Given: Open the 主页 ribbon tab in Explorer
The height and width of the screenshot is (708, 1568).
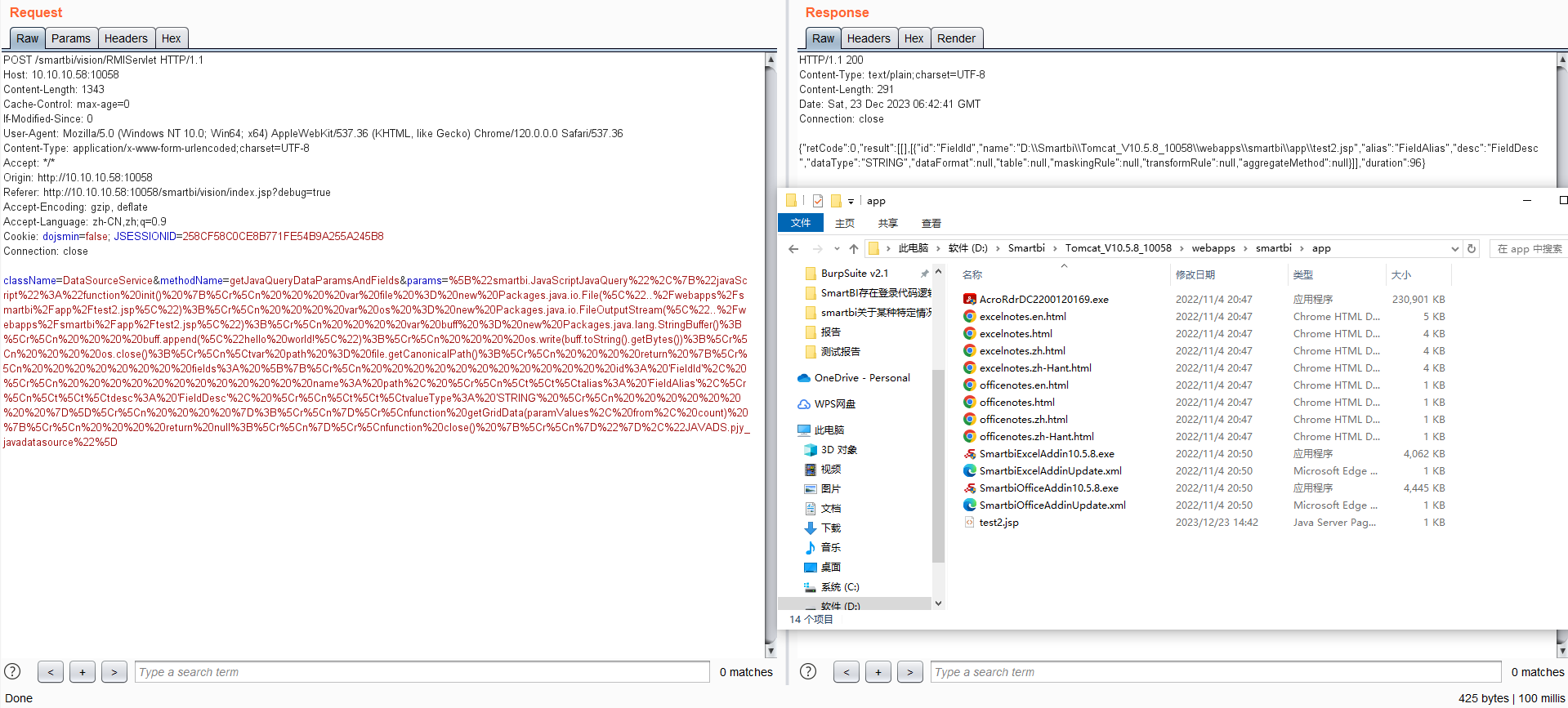Looking at the screenshot, I should coord(845,223).
